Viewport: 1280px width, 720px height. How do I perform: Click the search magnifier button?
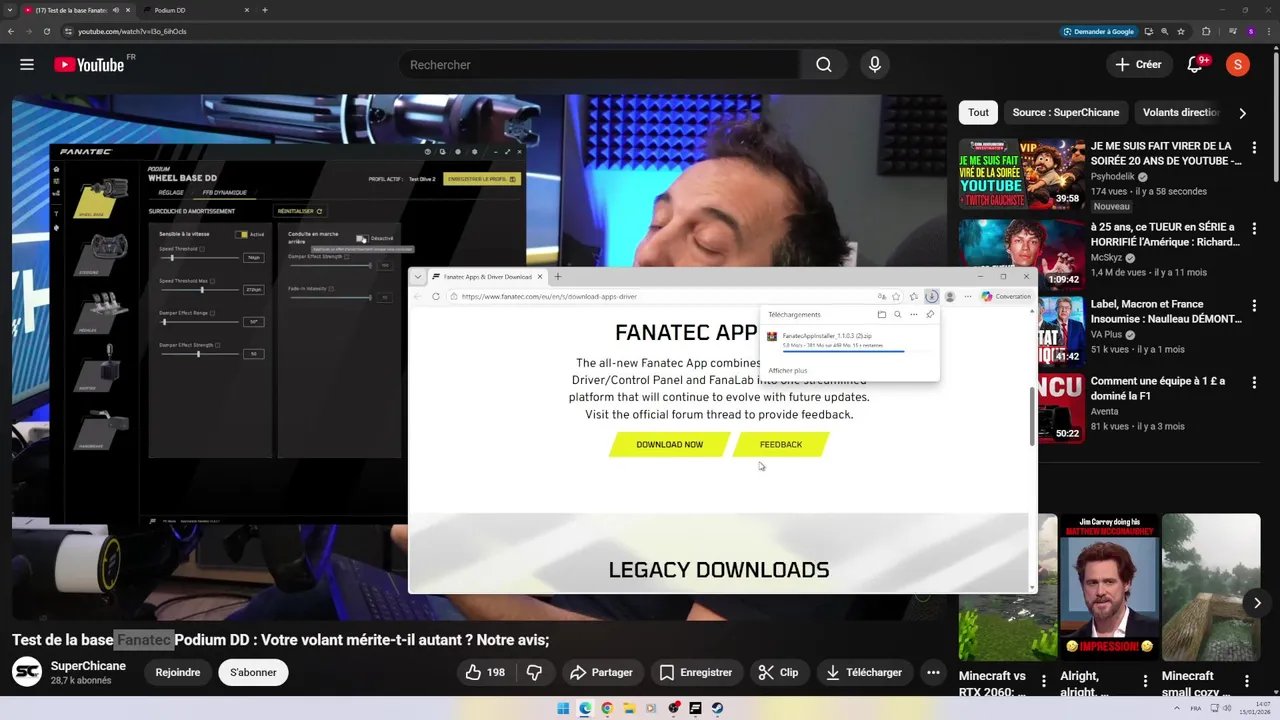(823, 65)
